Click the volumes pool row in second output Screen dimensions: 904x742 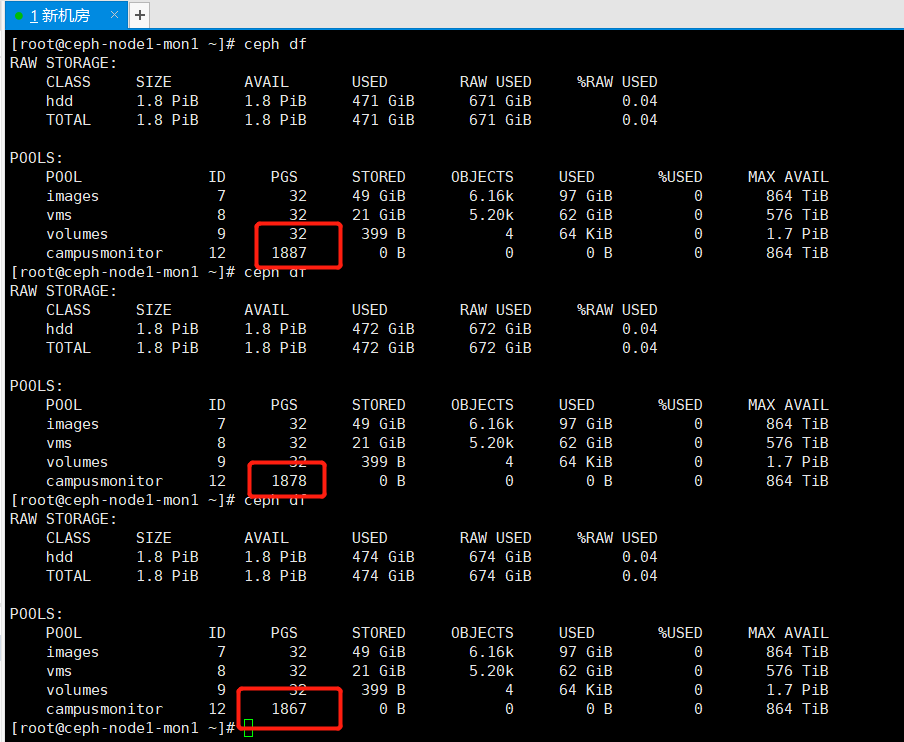[x=77, y=461]
